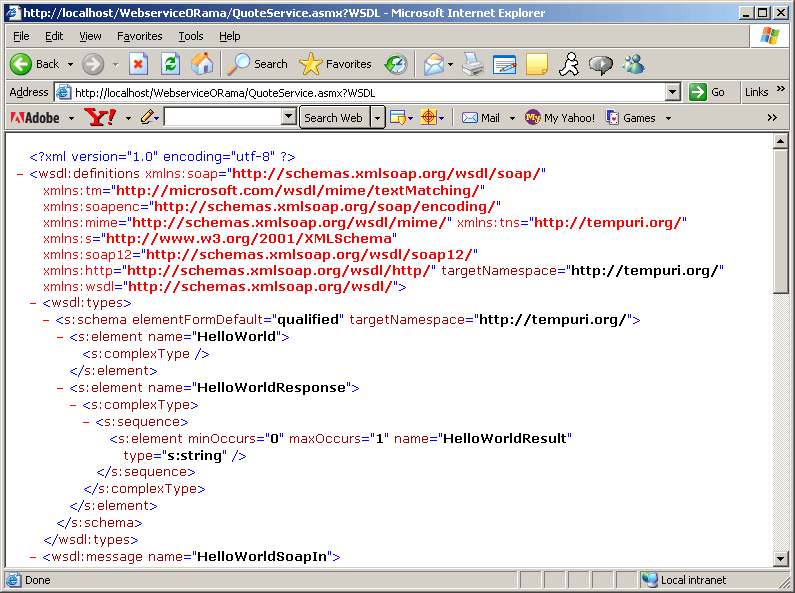This screenshot has height=593, width=795.
Task: Click the Stop loading icon
Action: coord(139,64)
